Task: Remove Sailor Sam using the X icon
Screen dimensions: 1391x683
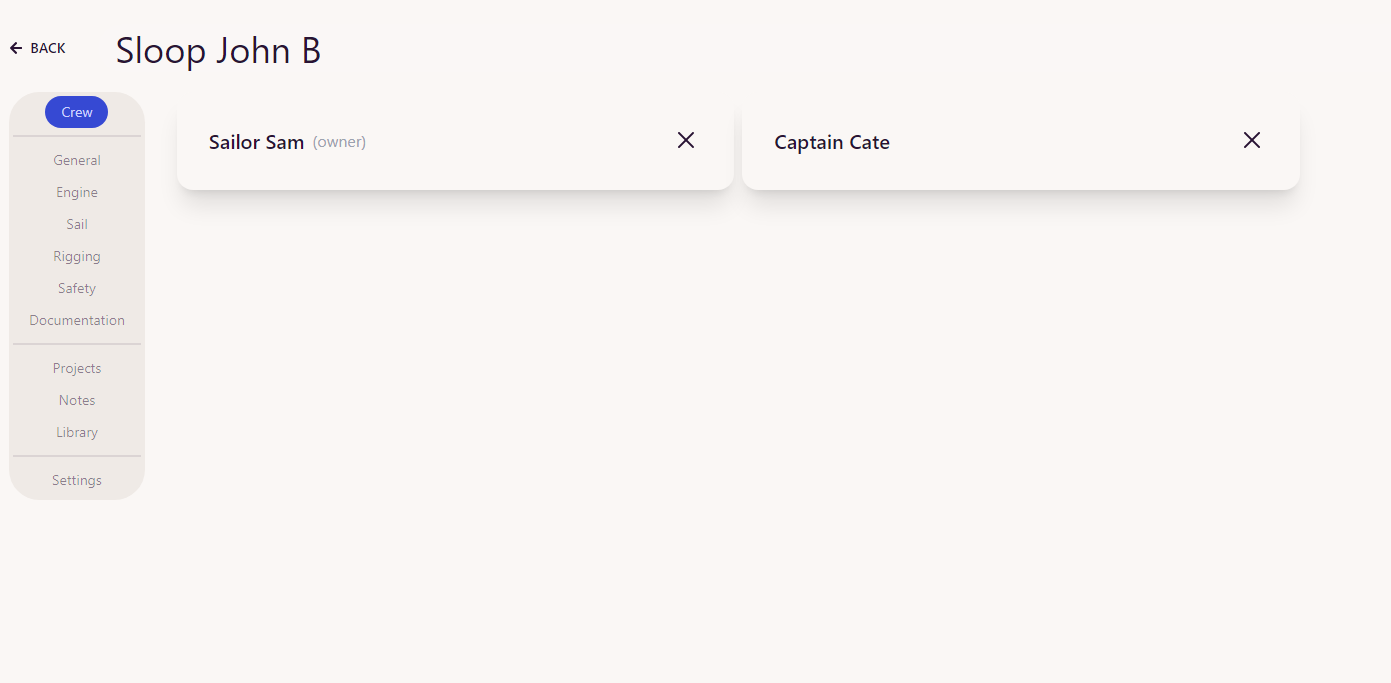Action: [x=686, y=140]
